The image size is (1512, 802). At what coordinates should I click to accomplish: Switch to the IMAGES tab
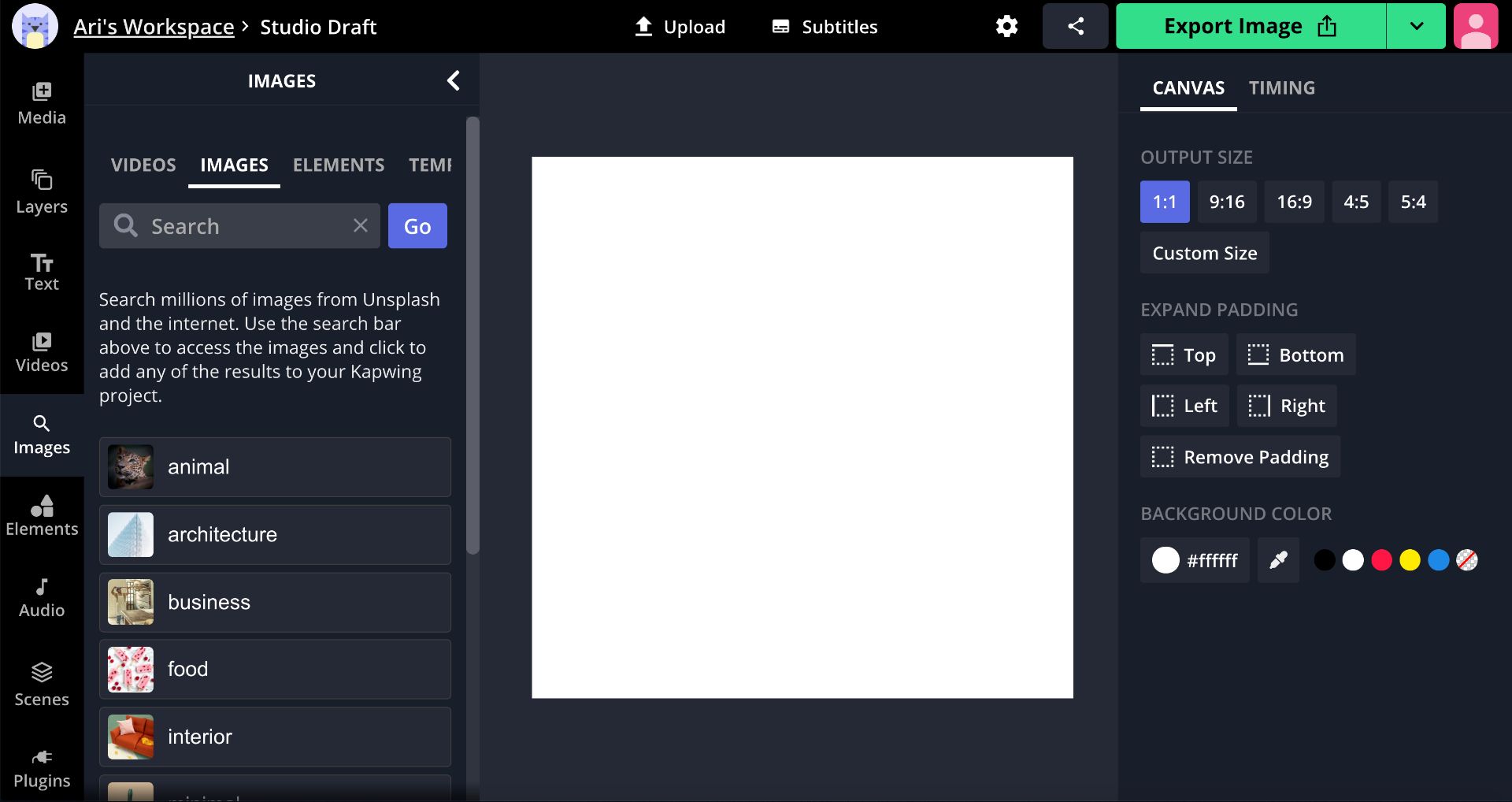234,165
